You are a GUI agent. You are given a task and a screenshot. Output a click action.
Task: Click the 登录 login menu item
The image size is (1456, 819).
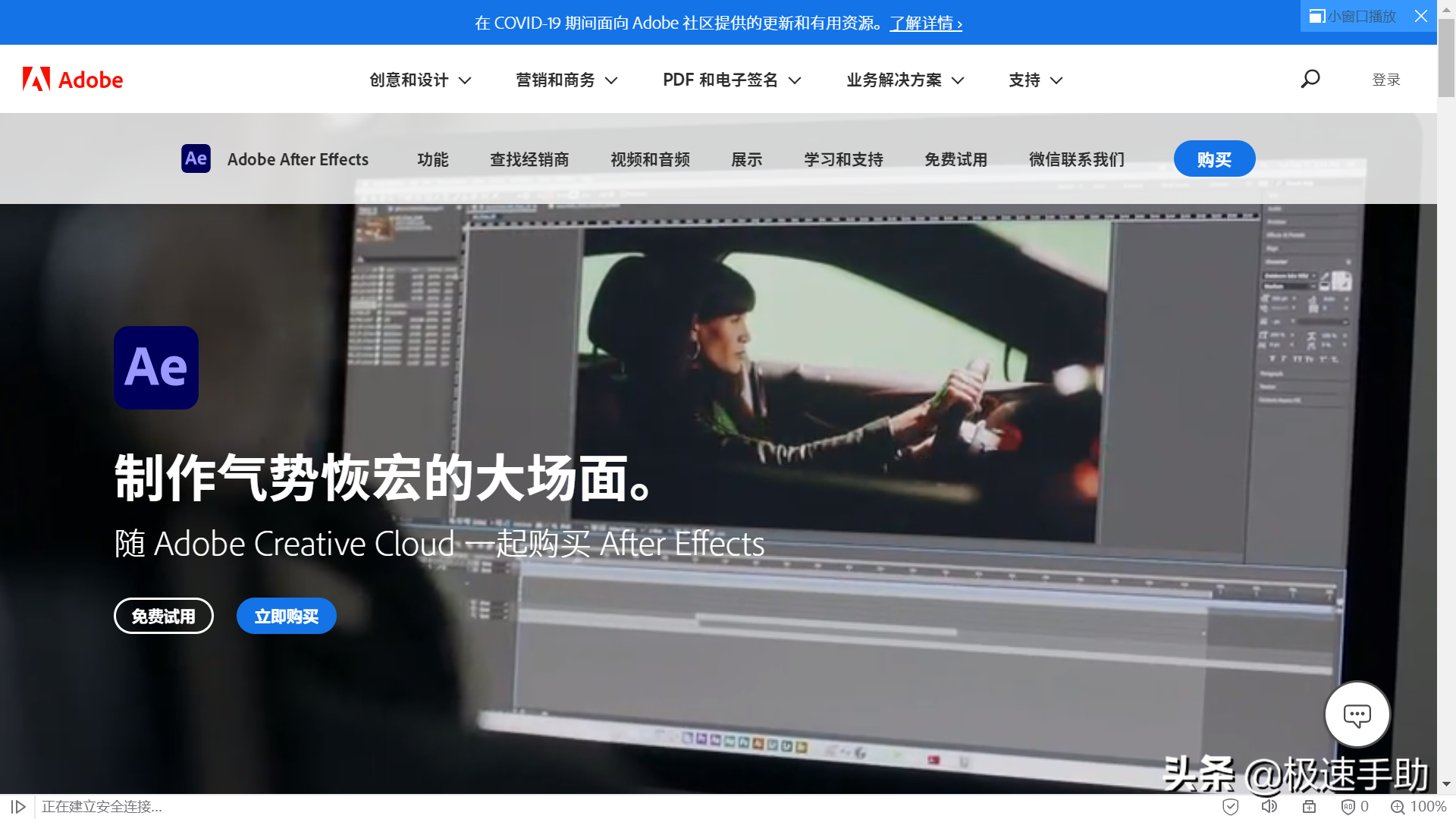[1388, 79]
